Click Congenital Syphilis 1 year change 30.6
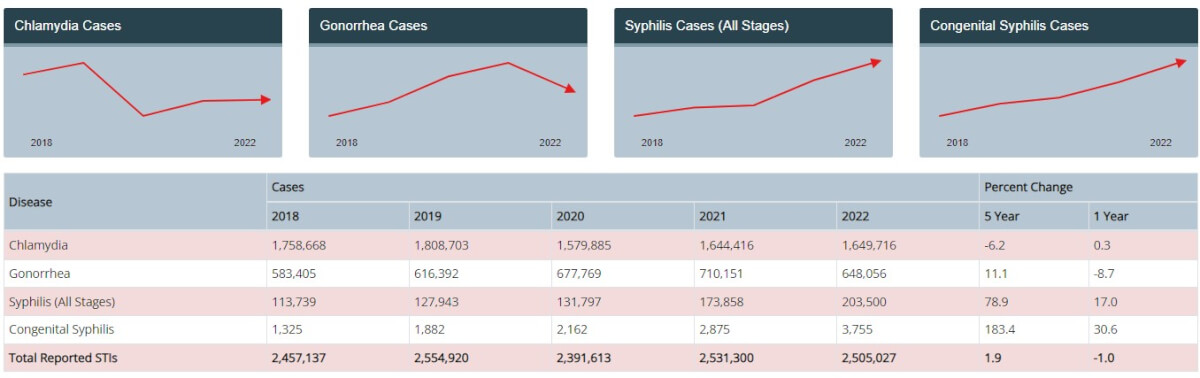The width and height of the screenshot is (1200, 378). [1105, 329]
